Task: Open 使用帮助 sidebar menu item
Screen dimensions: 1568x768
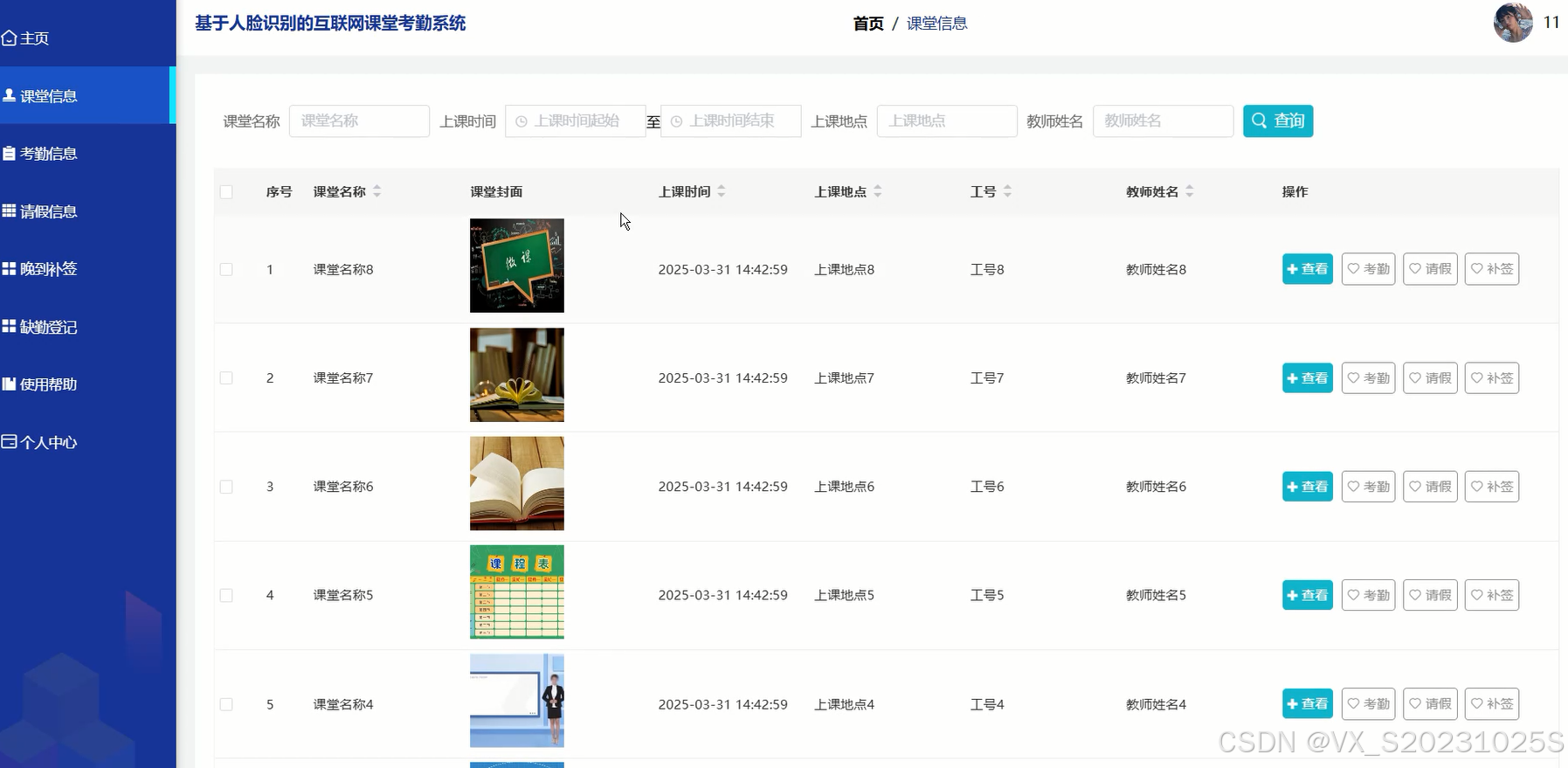Action: coord(87,384)
